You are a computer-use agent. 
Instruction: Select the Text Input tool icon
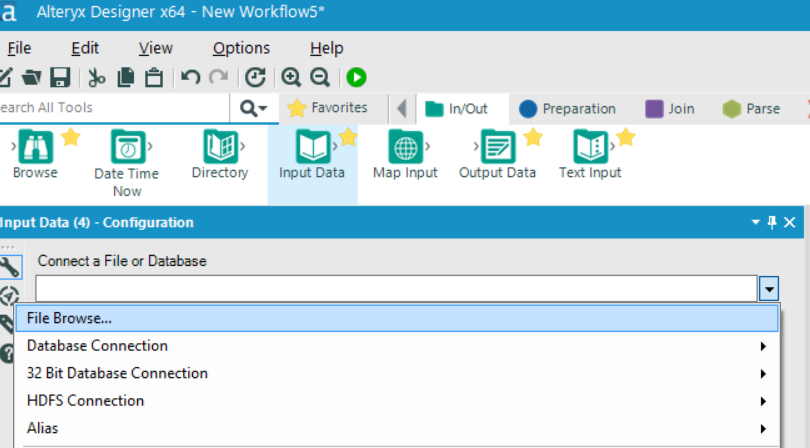590,147
